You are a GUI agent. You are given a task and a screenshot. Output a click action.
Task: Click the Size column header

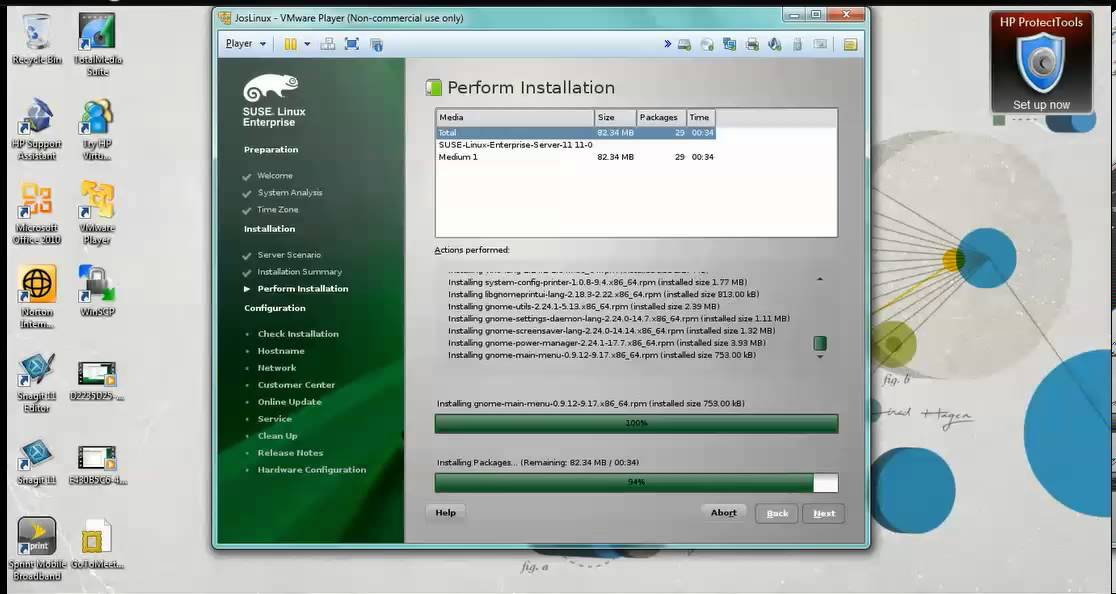coord(616,117)
